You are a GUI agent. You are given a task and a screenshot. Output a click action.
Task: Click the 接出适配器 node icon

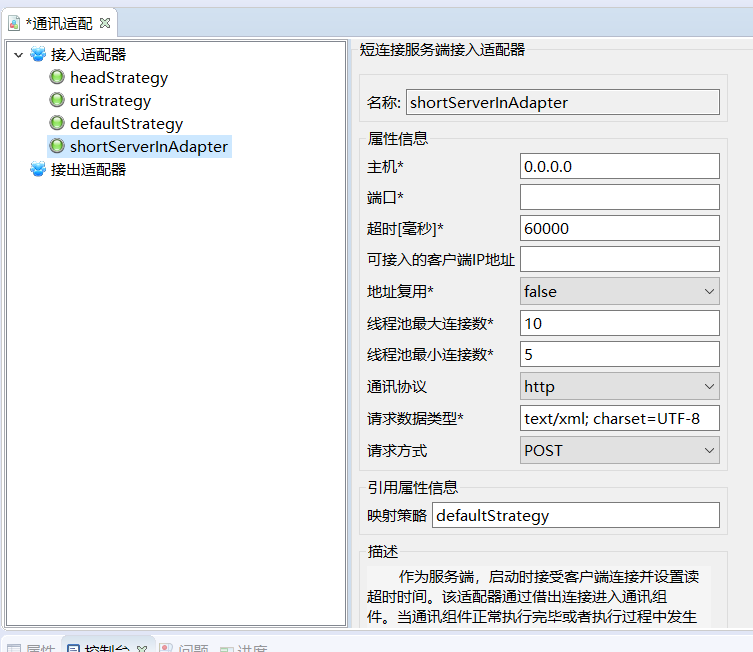(38, 170)
